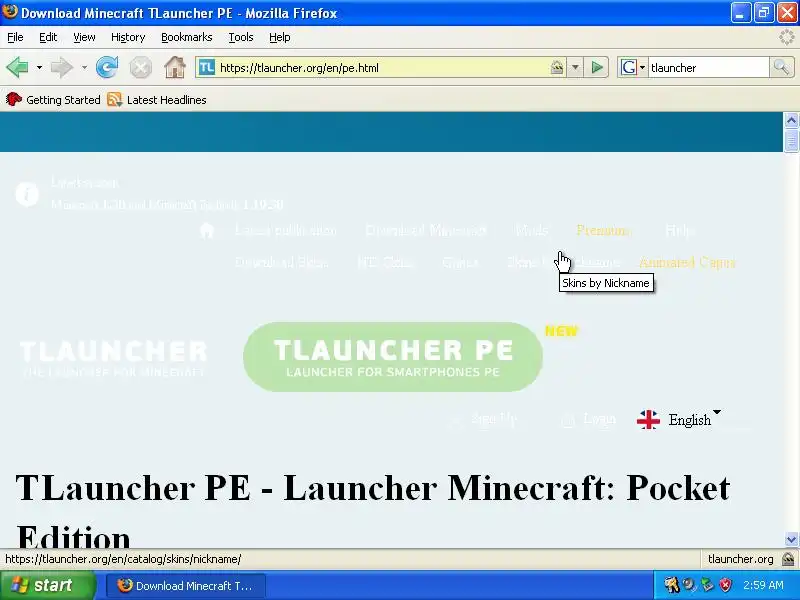Click the Firefox throbber activity indicator

coord(787,37)
